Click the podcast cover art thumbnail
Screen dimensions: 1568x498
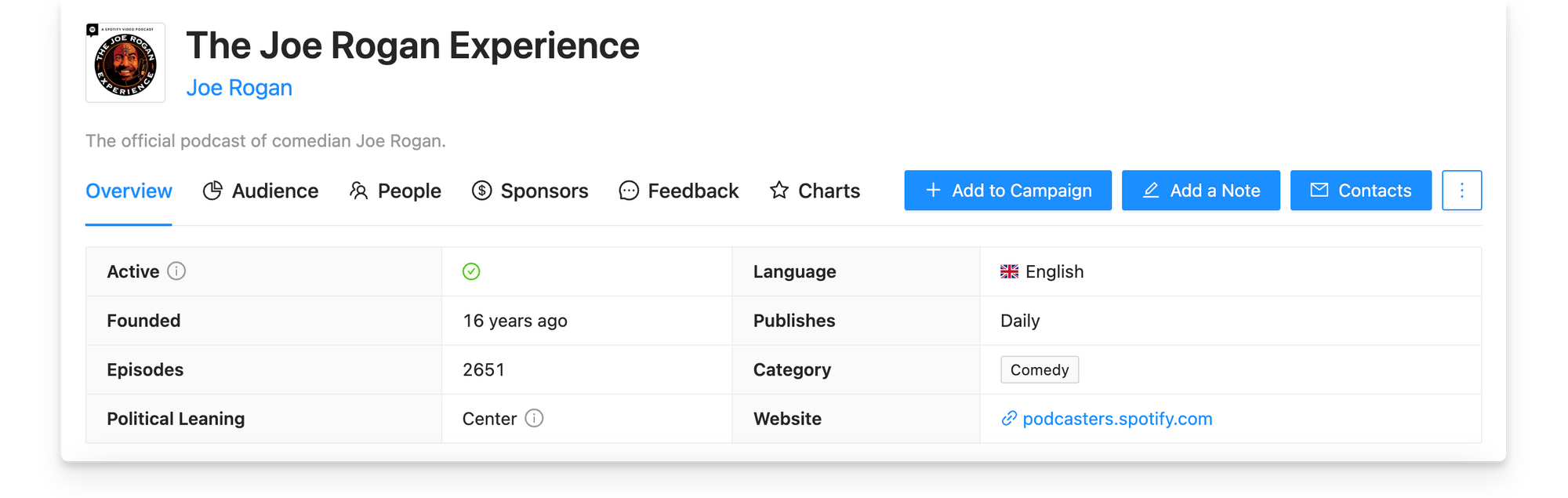[x=125, y=63]
